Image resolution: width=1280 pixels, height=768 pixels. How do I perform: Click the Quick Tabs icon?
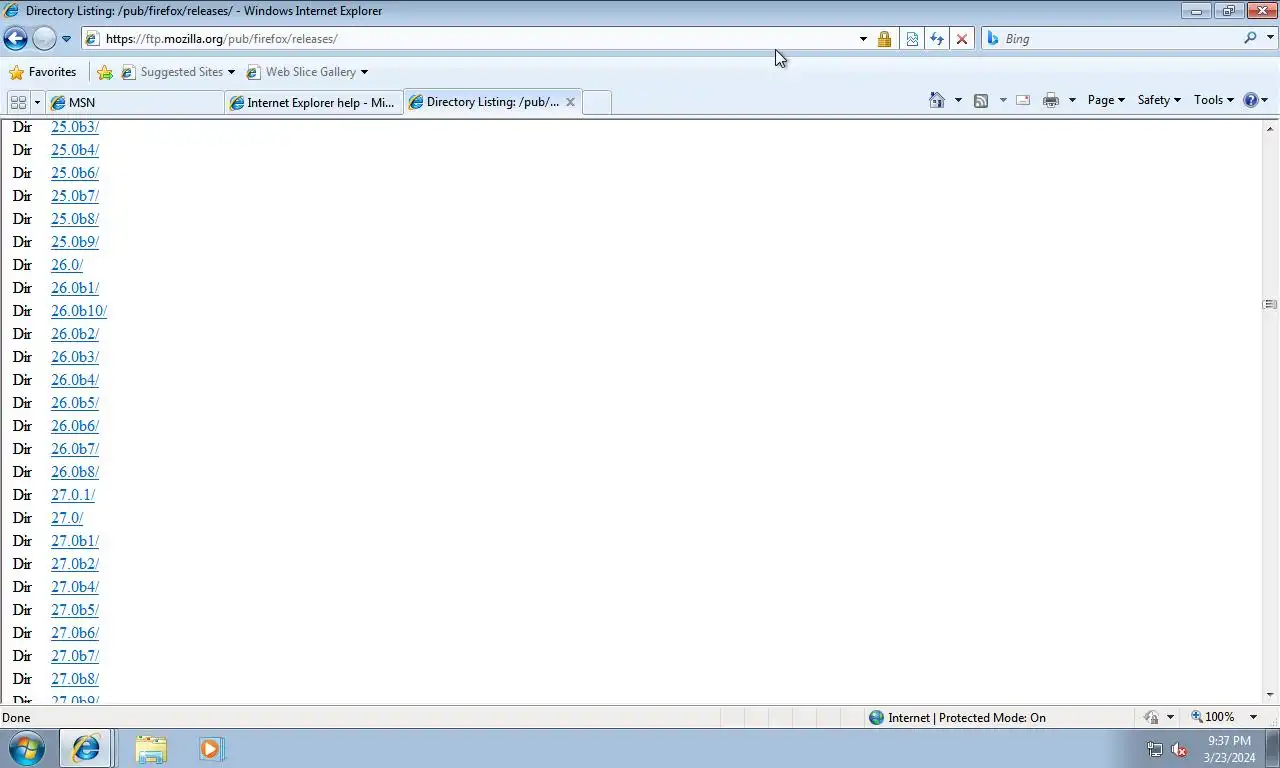[x=18, y=102]
